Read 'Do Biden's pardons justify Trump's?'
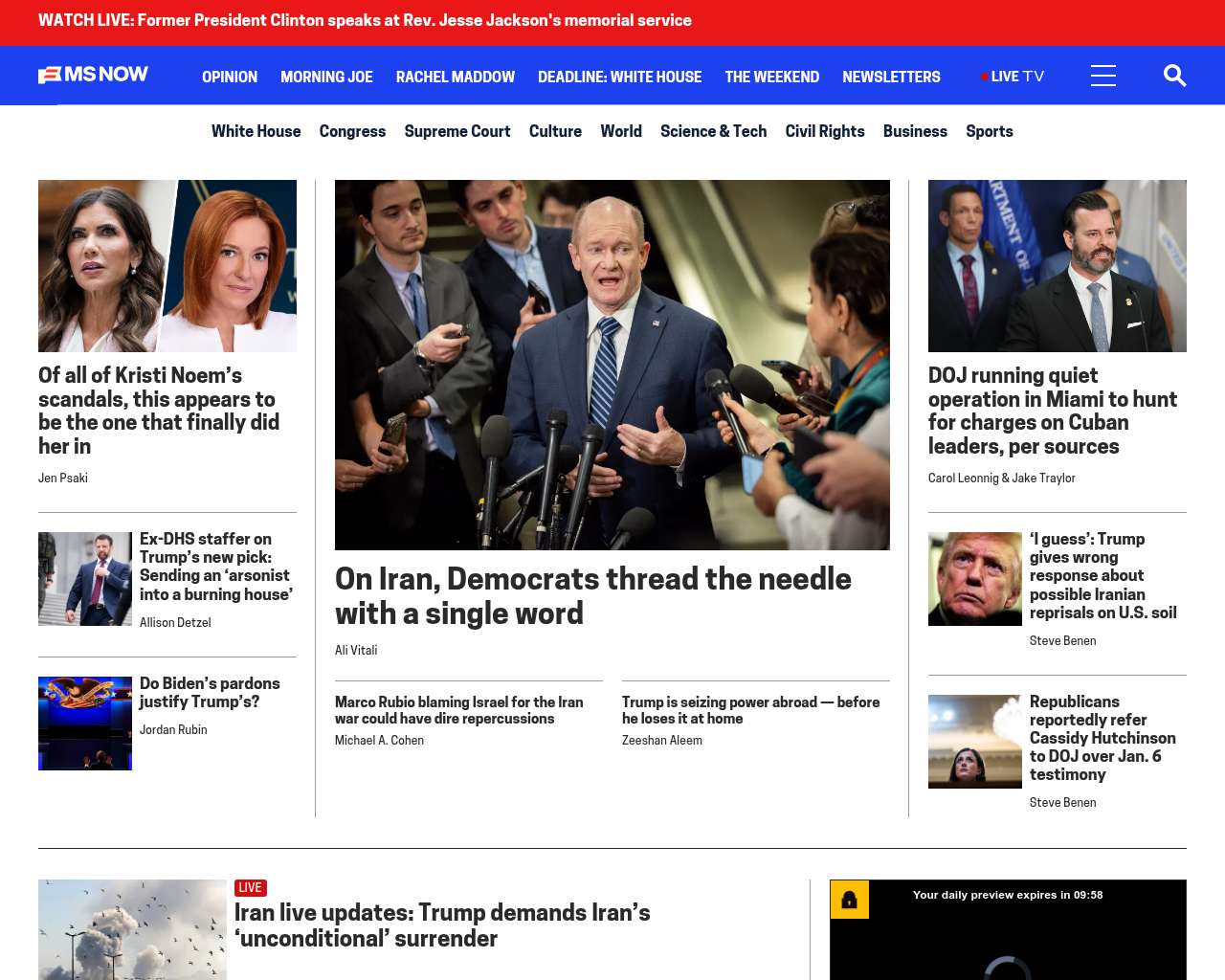 (210, 692)
